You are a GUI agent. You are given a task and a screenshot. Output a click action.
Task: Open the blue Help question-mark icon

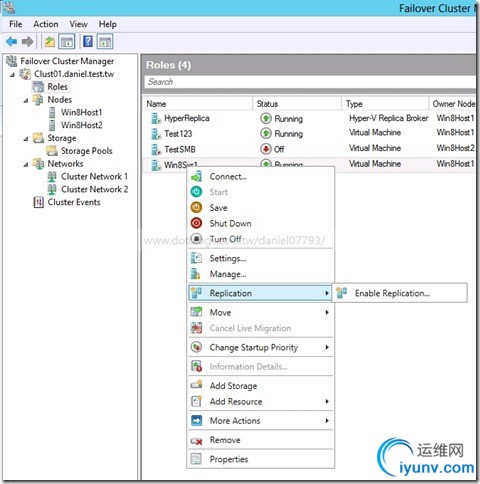coord(88,42)
